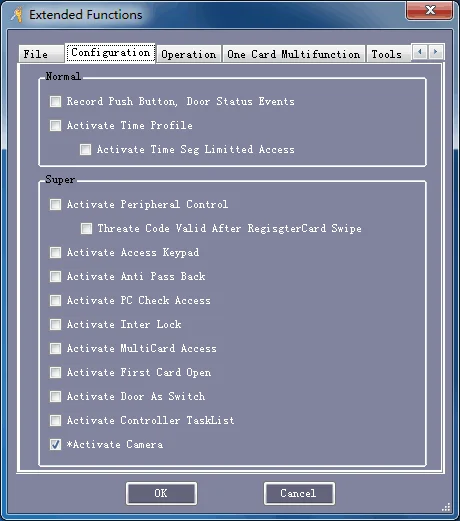
Task: Enable Activate Anti Pass Back
Action: pos(55,276)
